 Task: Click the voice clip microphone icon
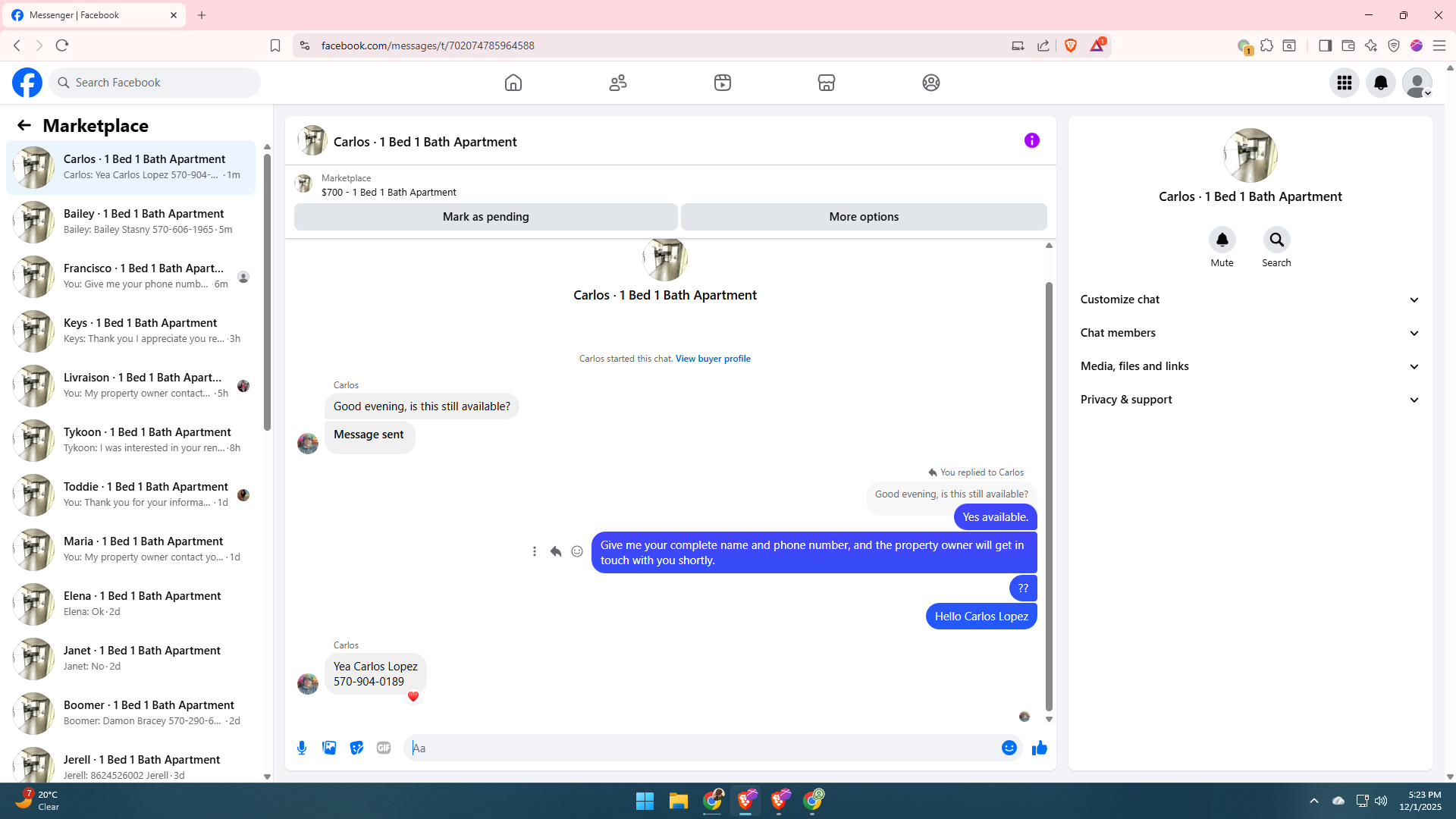click(302, 748)
